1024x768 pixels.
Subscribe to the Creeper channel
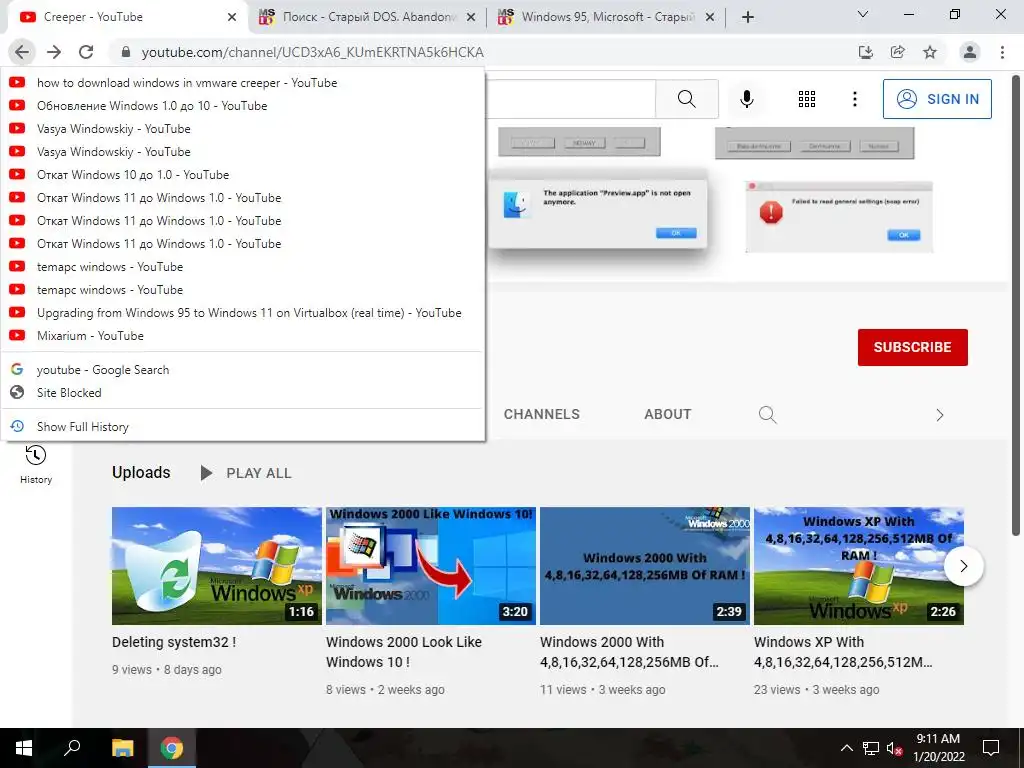point(912,347)
